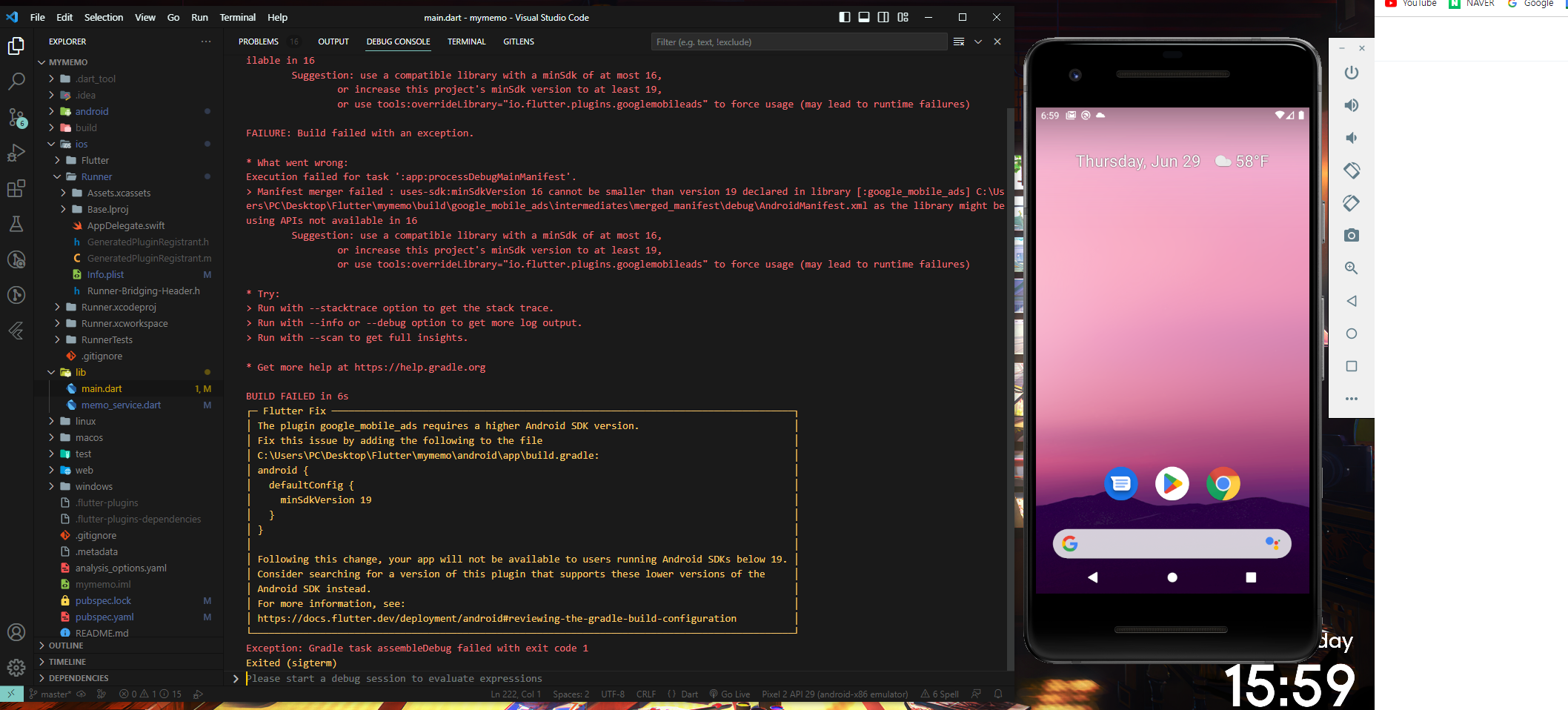Click Pixel 2 API 29 device selector
The height and width of the screenshot is (710, 1568).
point(835,694)
